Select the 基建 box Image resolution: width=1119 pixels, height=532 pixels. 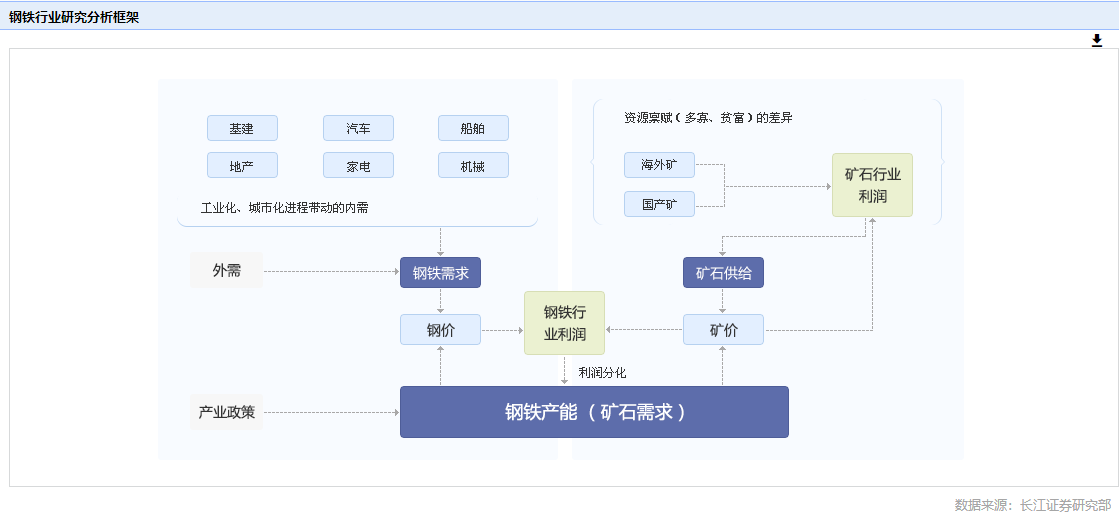242,129
